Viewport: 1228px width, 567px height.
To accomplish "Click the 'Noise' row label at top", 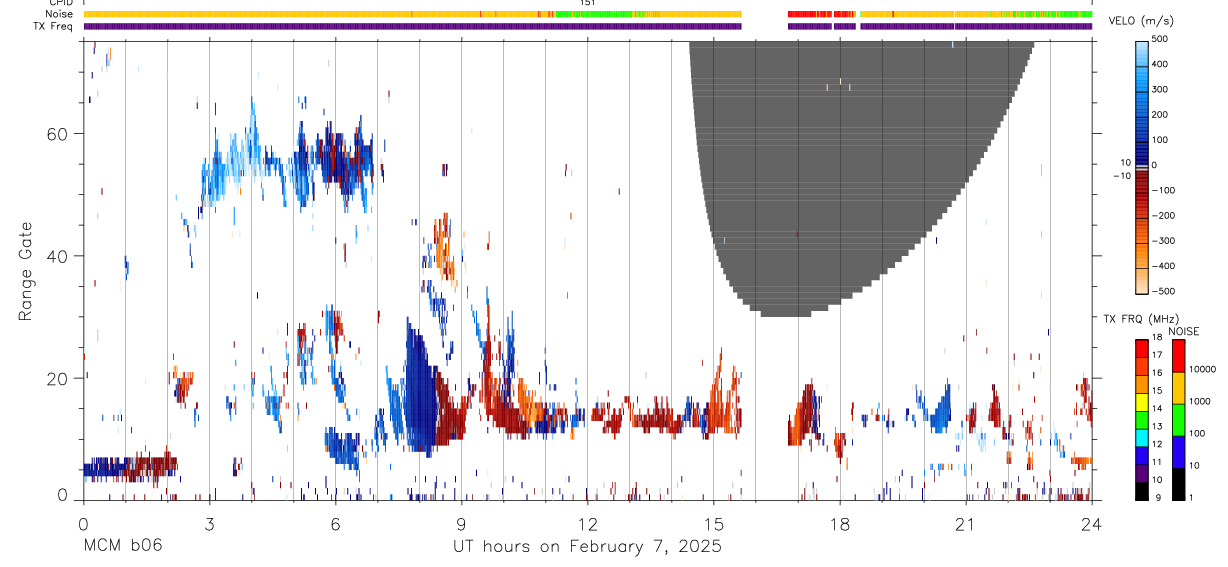I will [58, 14].
